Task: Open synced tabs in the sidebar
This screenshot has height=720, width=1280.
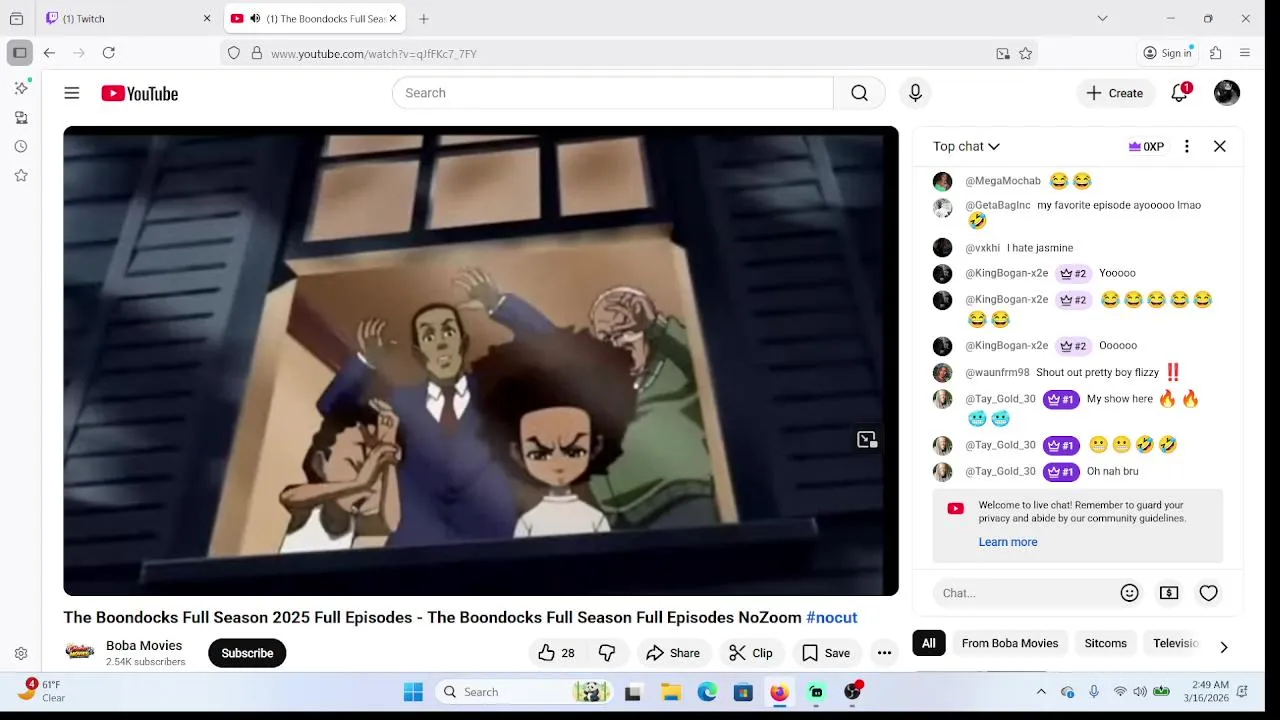Action: pyautogui.click(x=21, y=118)
